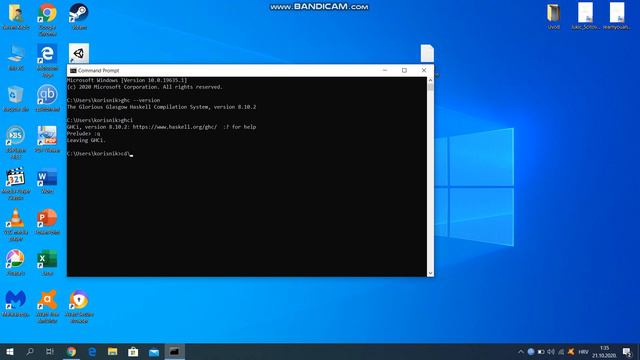Image resolution: width=640 pixels, height=360 pixels.
Task: Open the rightmost file on desktop
Action: tap(617, 16)
